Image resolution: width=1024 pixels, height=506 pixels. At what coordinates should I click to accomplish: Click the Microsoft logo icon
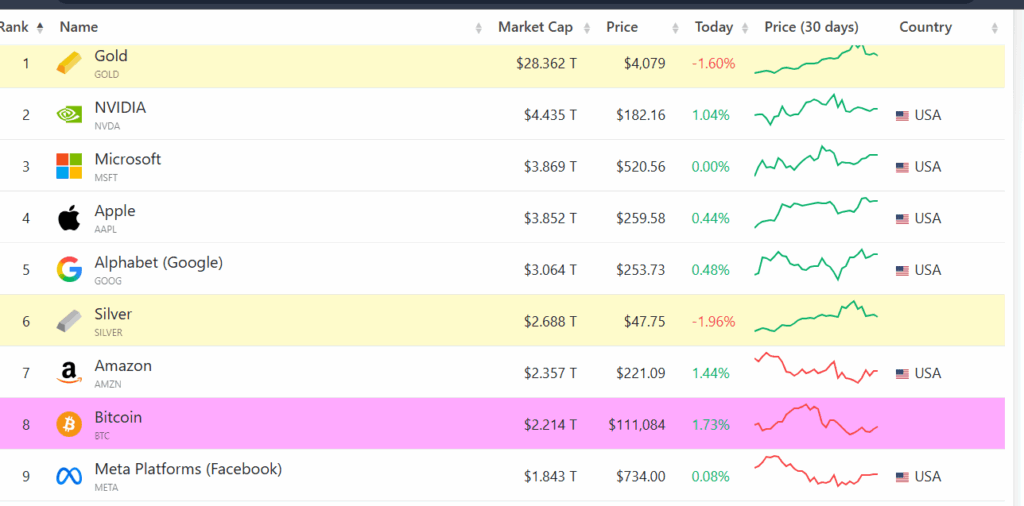tap(69, 166)
